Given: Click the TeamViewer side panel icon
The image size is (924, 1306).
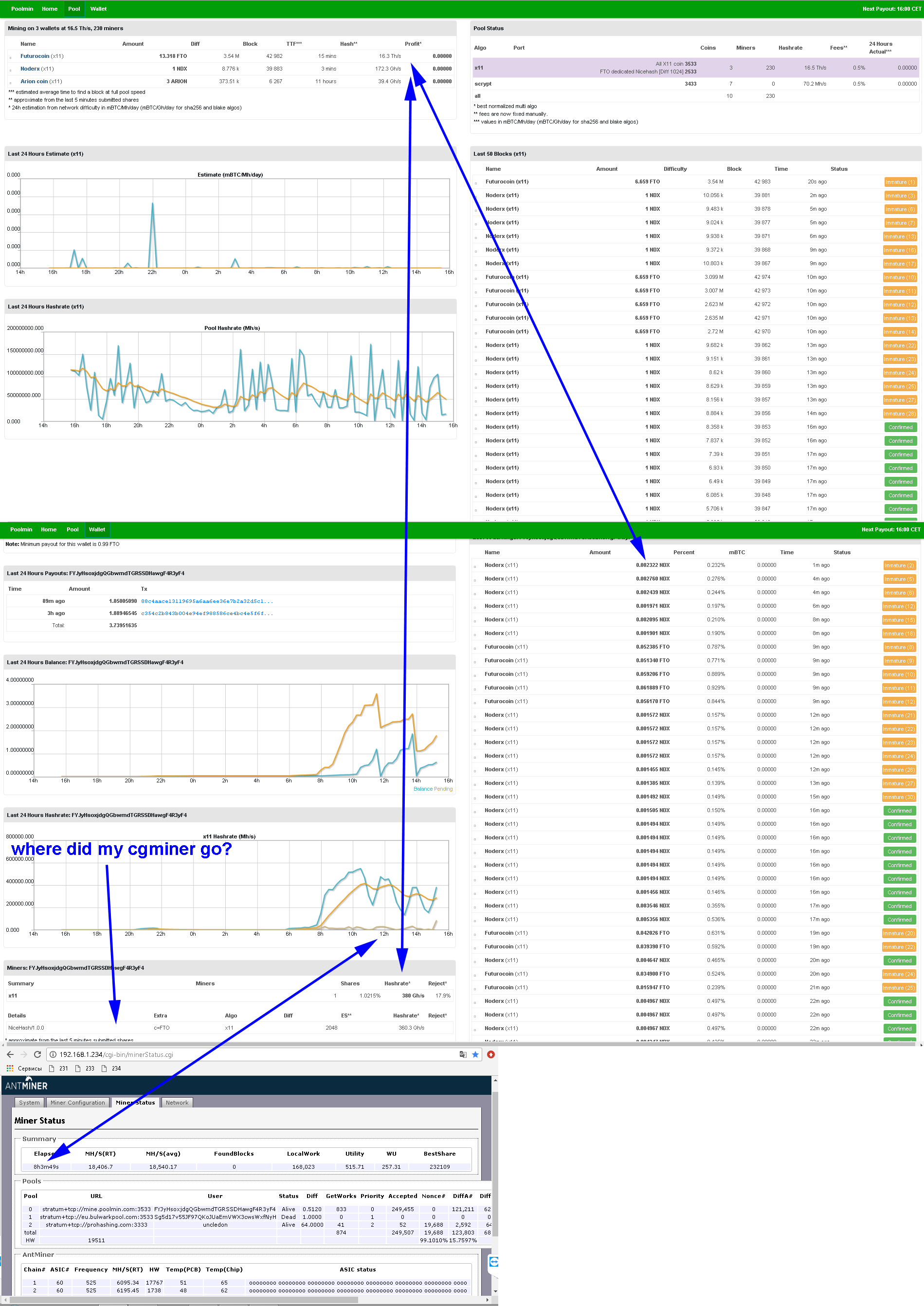Looking at the screenshot, I should pos(494,1262).
